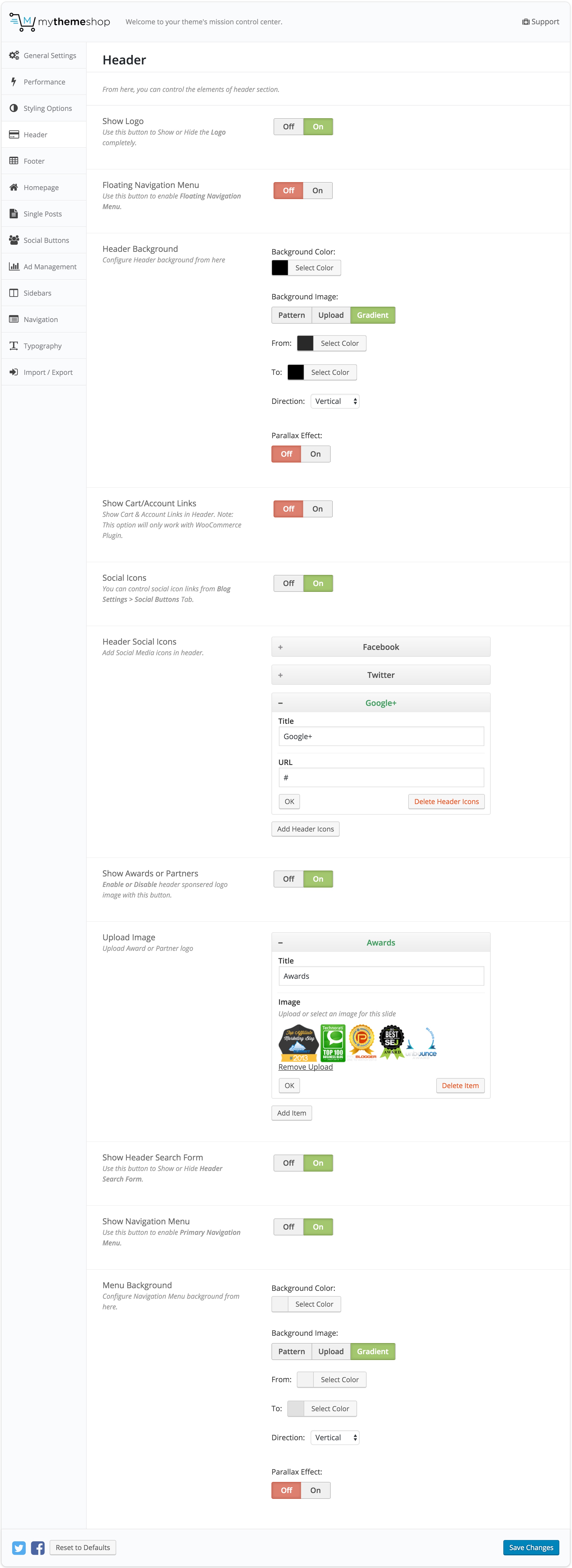Click OK in Google+ panel
The height and width of the screenshot is (1568, 572).
tap(289, 802)
